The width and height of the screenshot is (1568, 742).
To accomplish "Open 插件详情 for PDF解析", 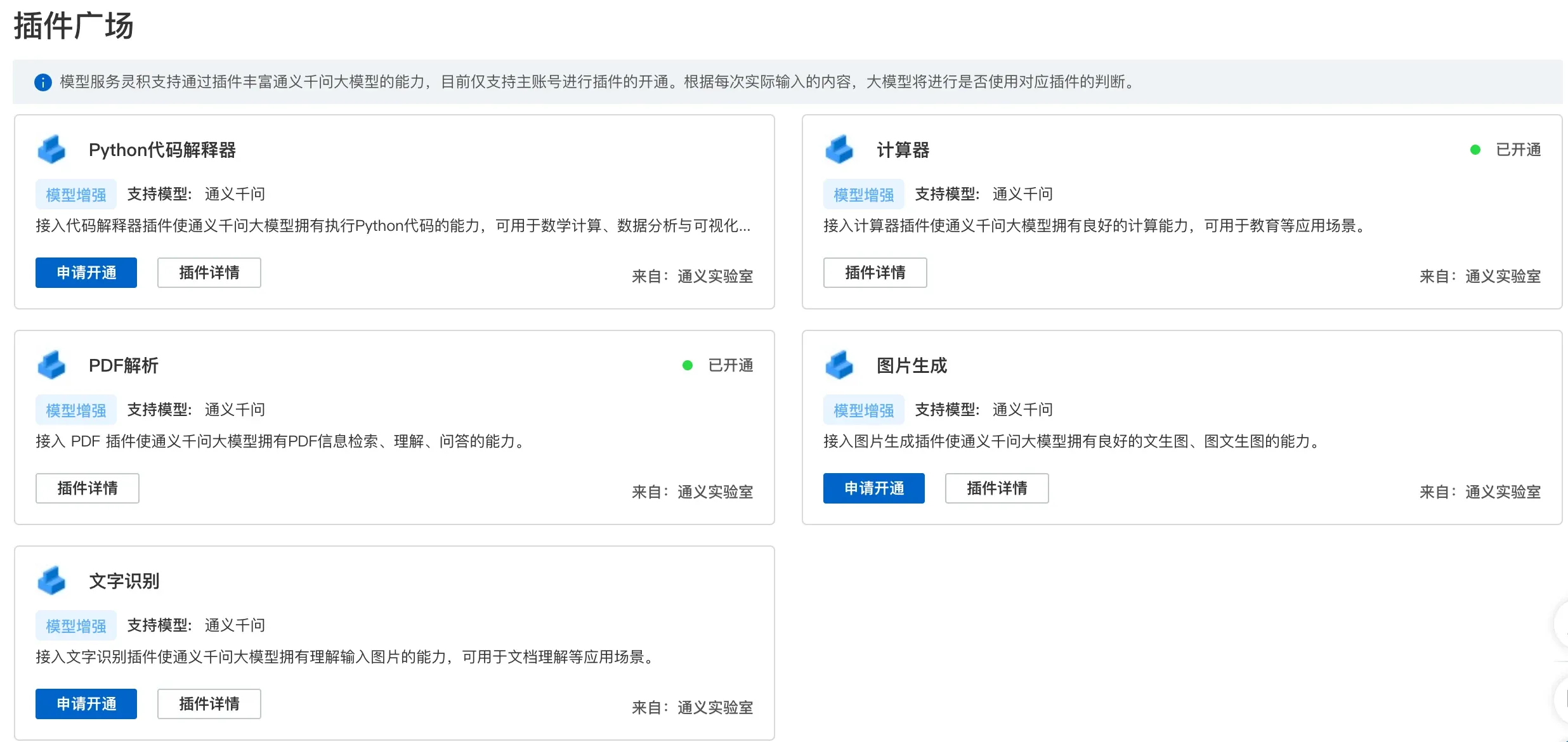I will click(87, 488).
